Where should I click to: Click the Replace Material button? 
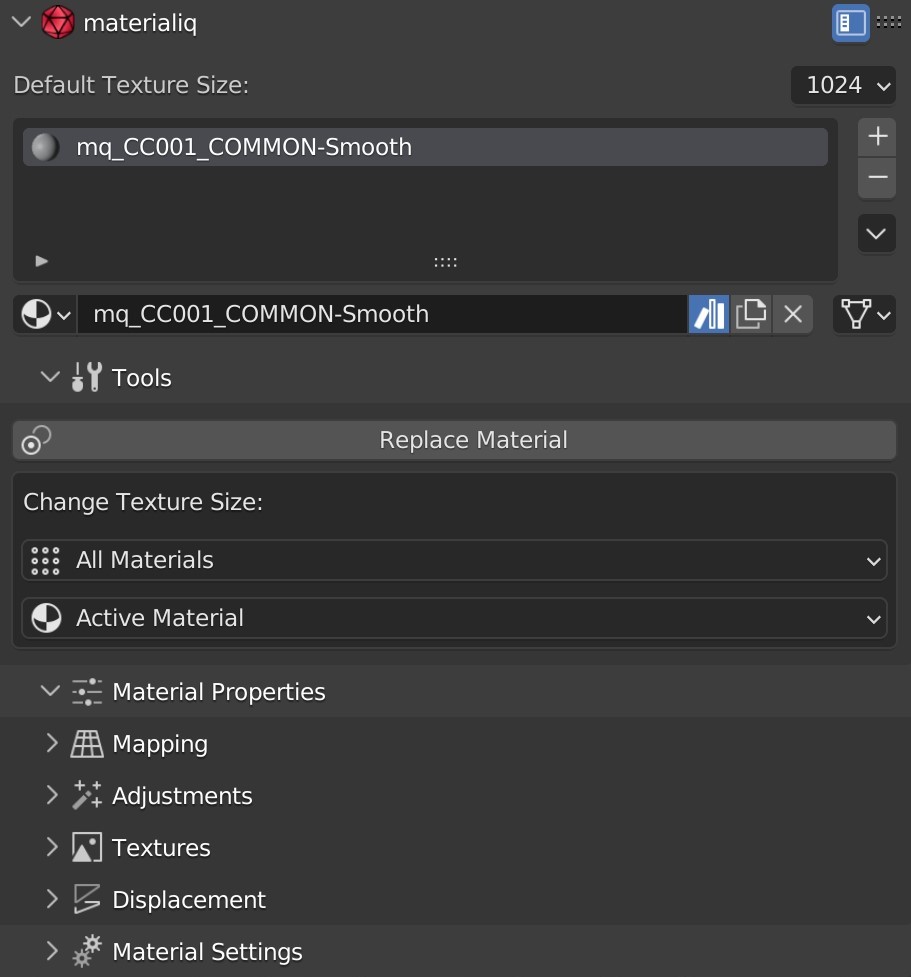tap(472, 440)
